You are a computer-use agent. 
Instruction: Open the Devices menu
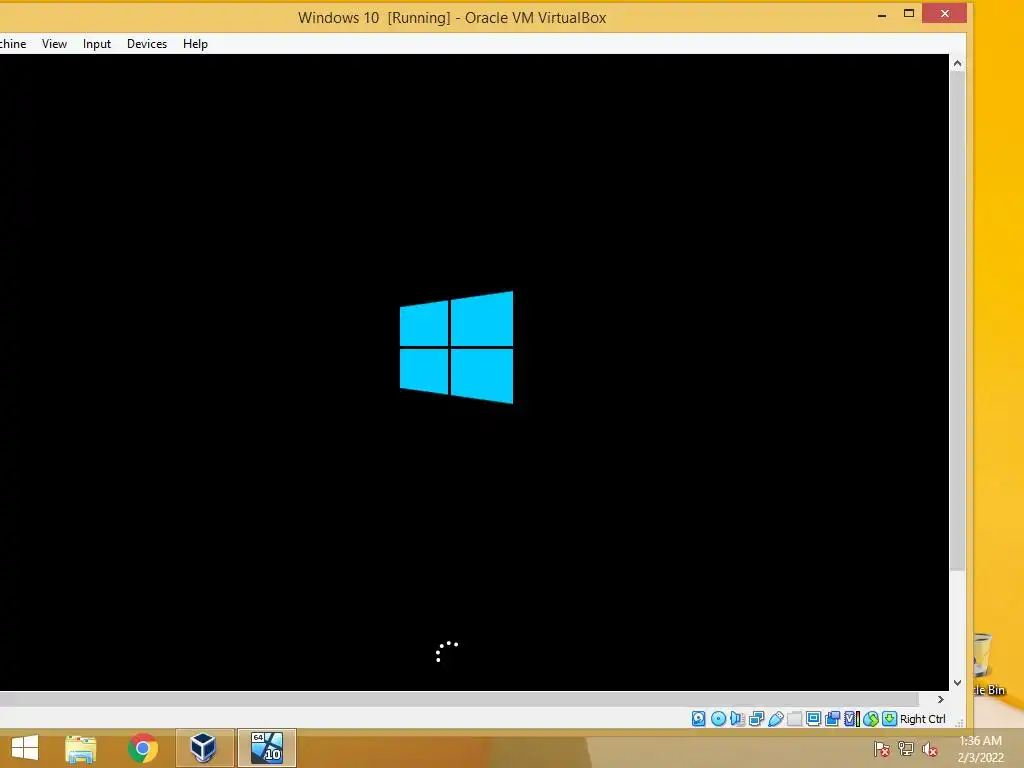[x=147, y=44]
